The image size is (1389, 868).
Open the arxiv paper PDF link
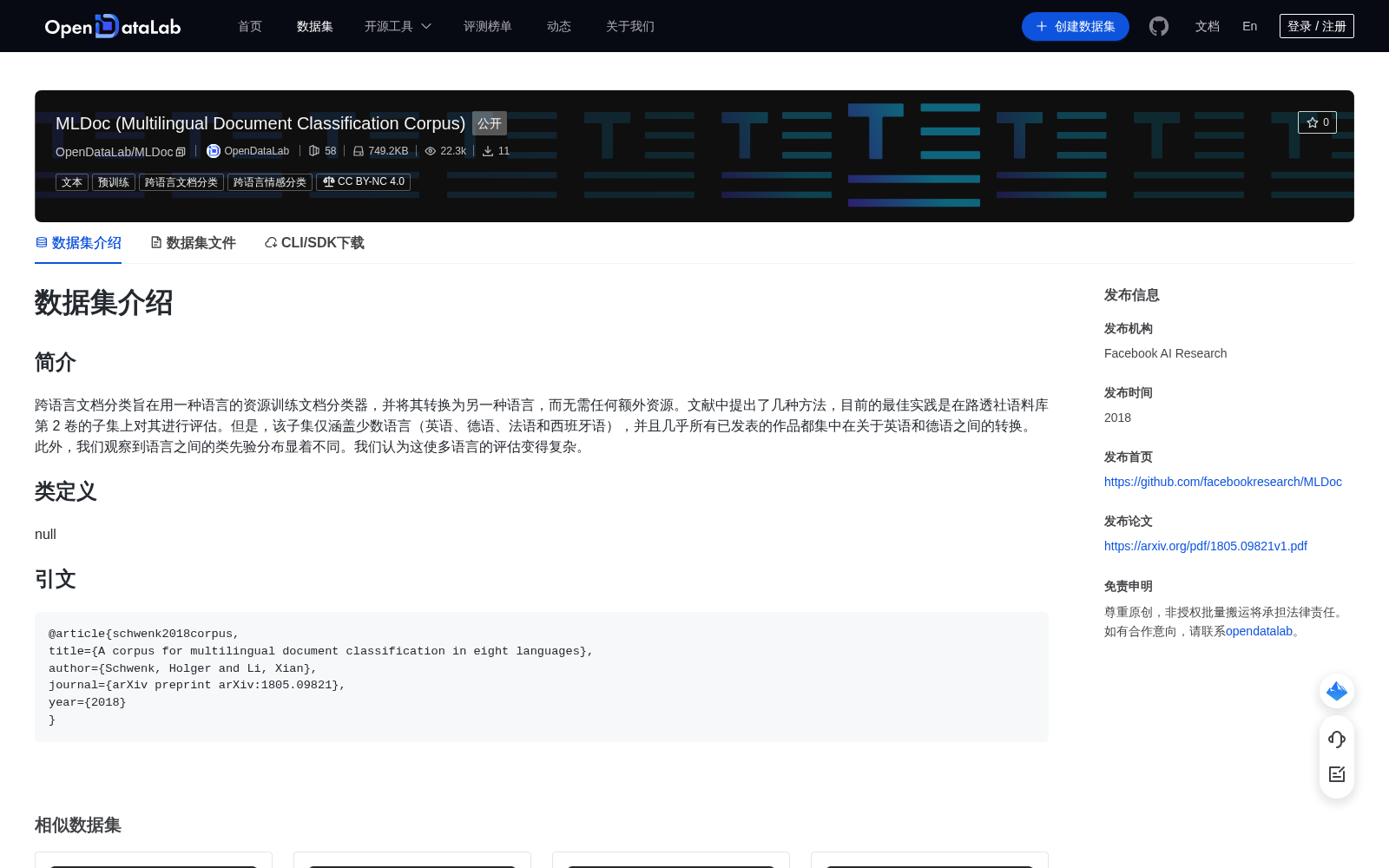tap(1206, 546)
